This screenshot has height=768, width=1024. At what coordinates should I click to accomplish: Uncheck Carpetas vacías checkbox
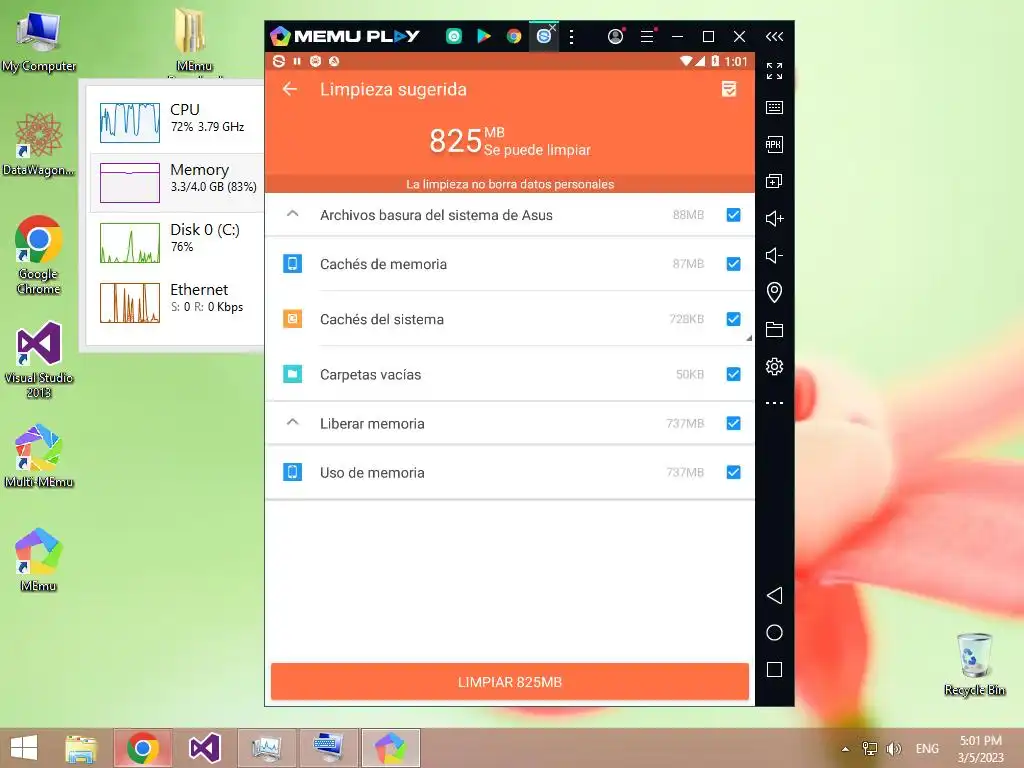[x=733, y=374]
